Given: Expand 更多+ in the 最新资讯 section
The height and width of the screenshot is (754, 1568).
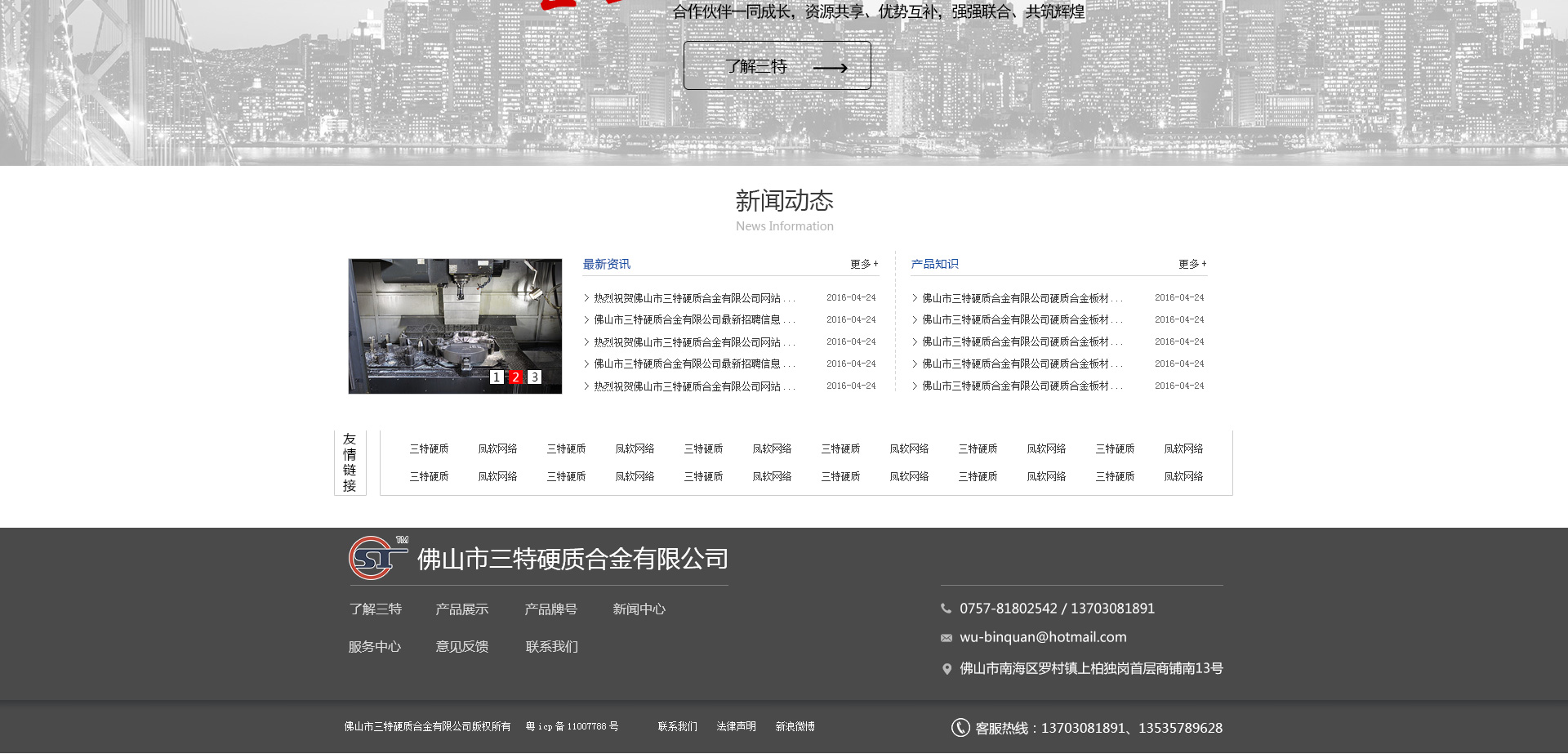Looking at the screenshot, I should click(863, 264).
